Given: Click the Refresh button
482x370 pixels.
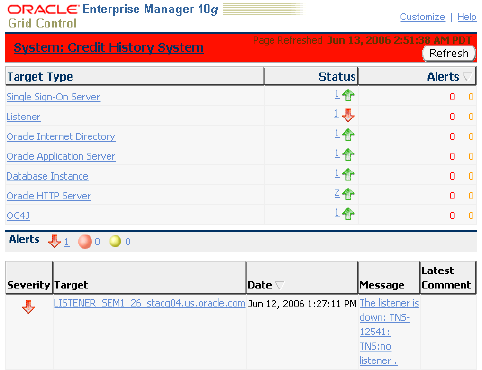Looking at the screenshot, I should point(449,53).
